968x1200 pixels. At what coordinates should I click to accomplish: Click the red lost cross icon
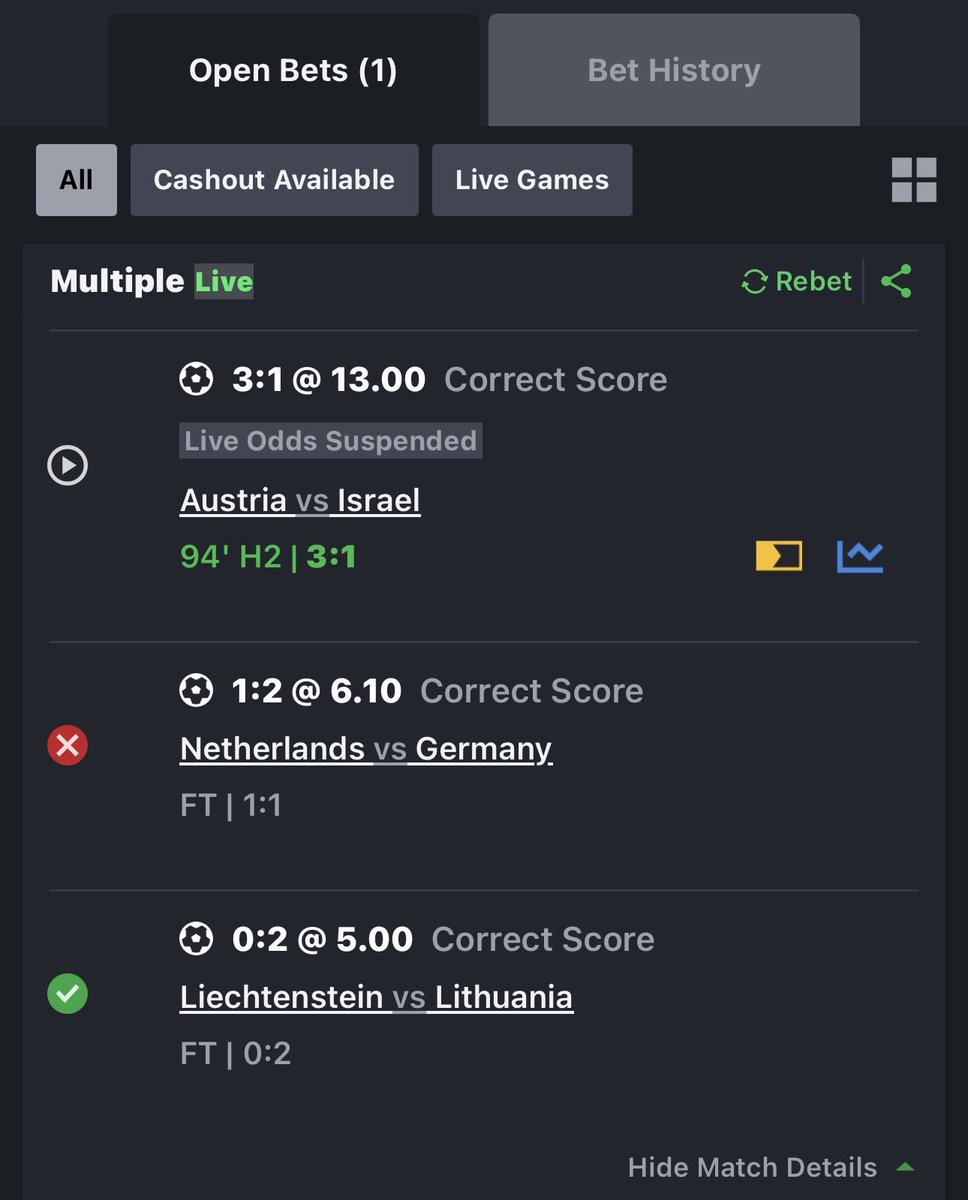point(68,745)
